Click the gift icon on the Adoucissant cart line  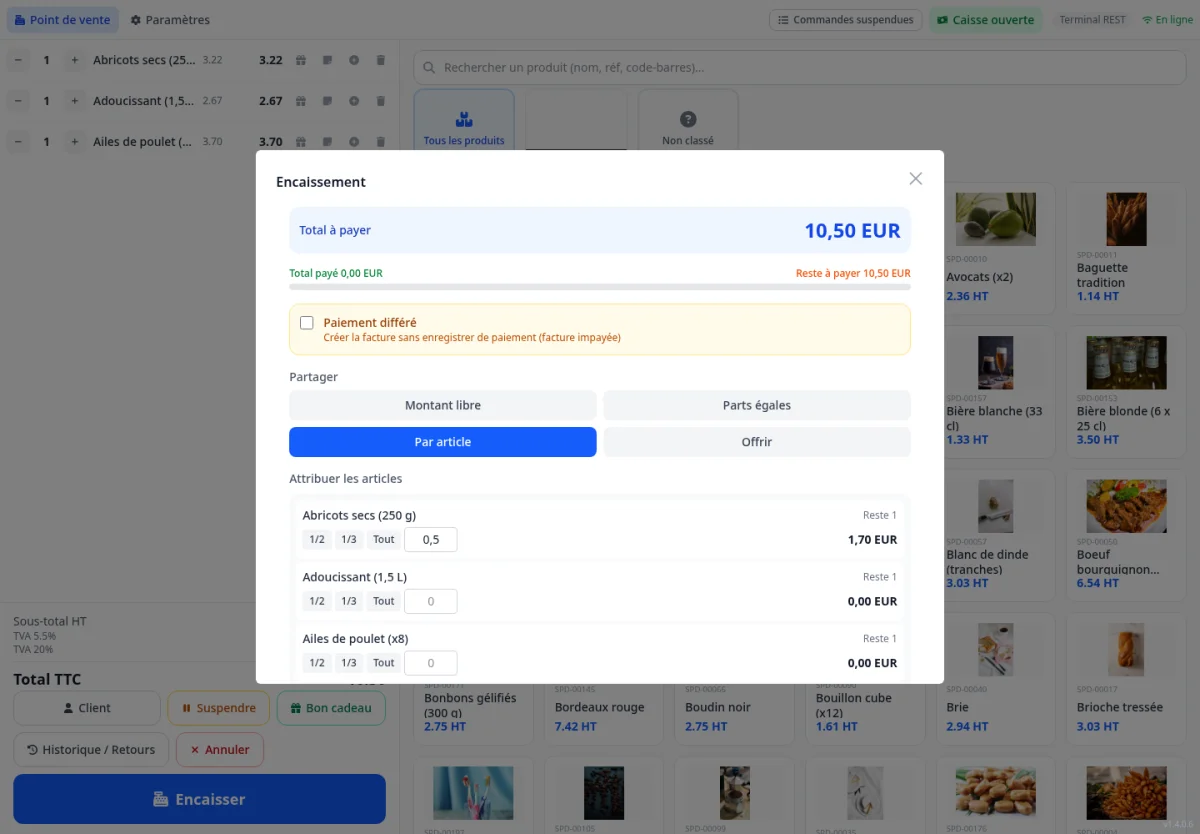(301, 101)
